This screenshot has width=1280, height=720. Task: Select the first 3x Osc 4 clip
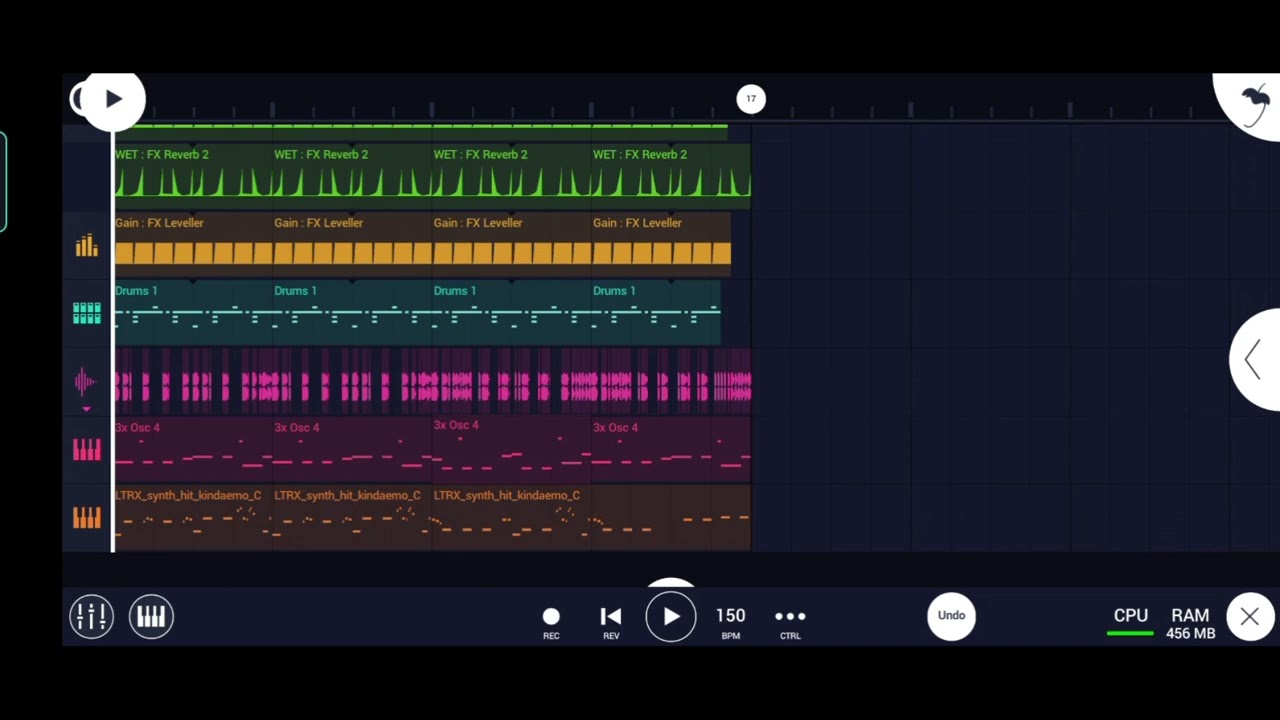click(192, 449)
